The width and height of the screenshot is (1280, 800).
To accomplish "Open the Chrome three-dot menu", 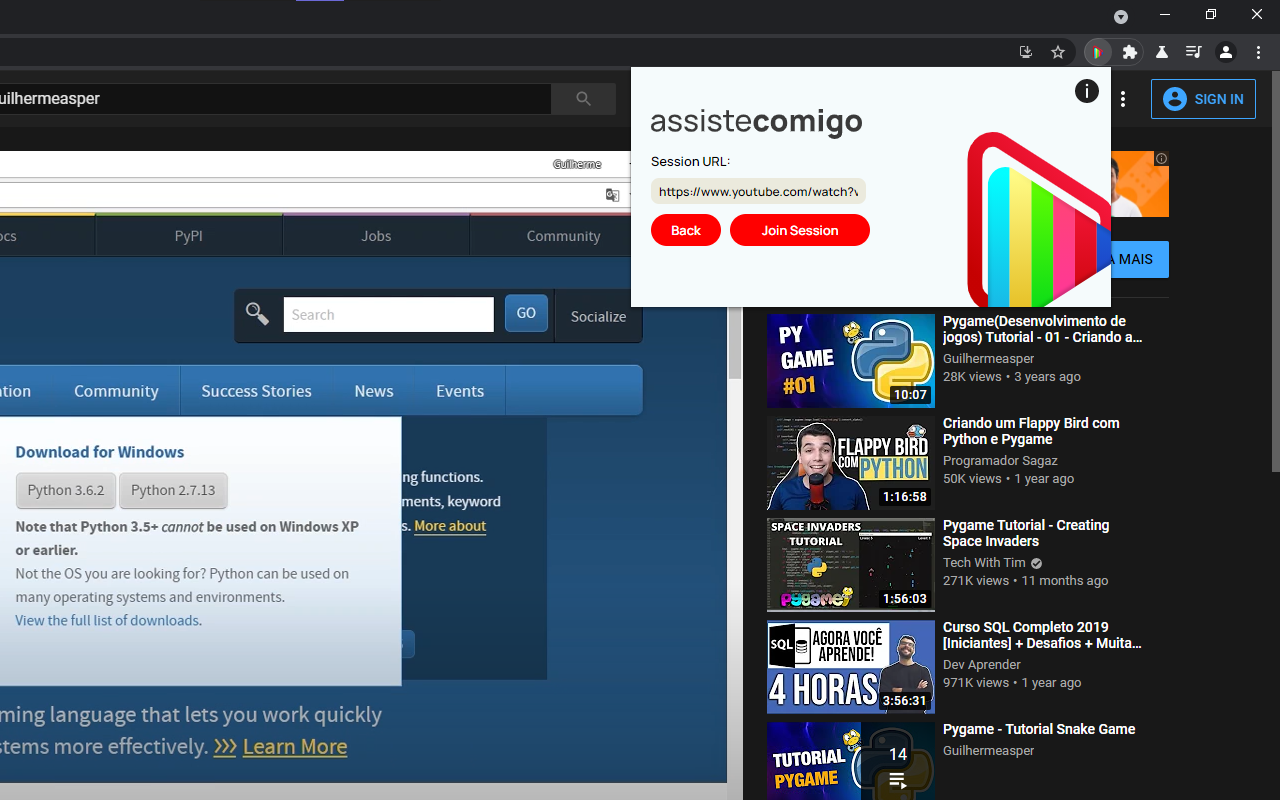I will pos(1259,52).
